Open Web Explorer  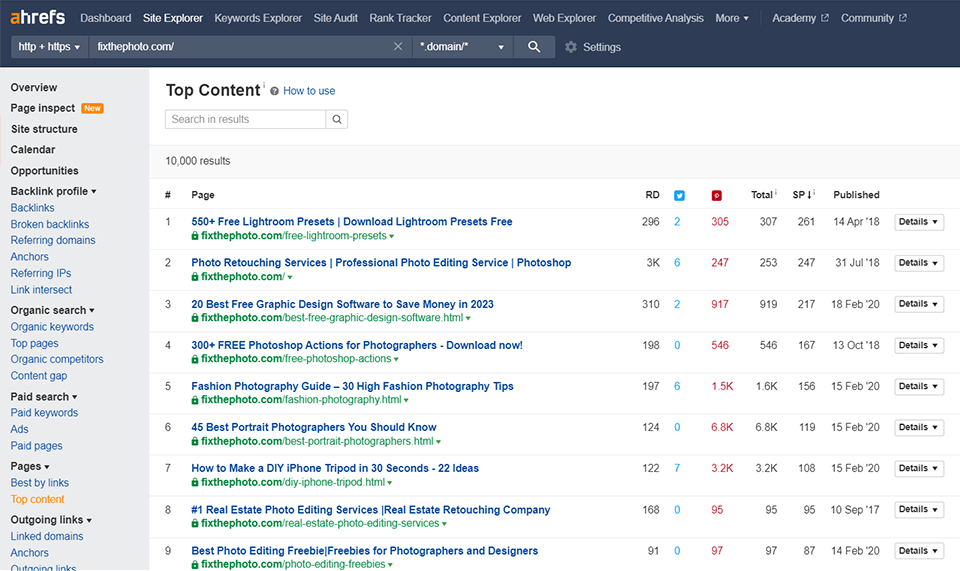point(564,18)
